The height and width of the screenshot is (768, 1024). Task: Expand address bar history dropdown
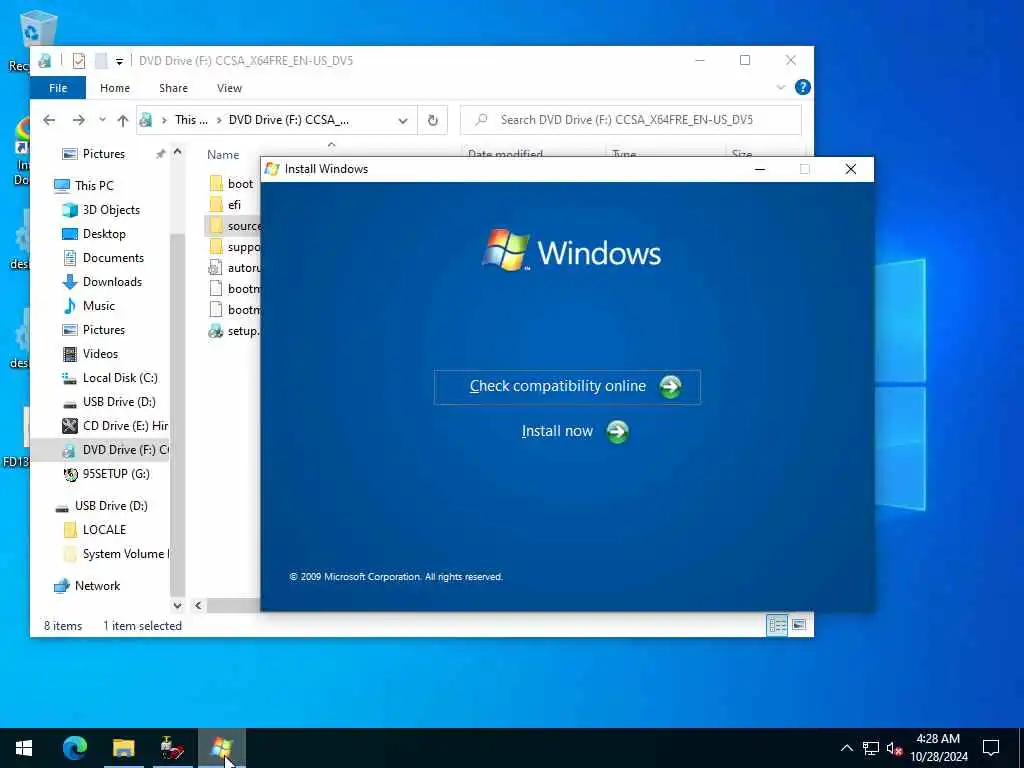click(403, 120)
